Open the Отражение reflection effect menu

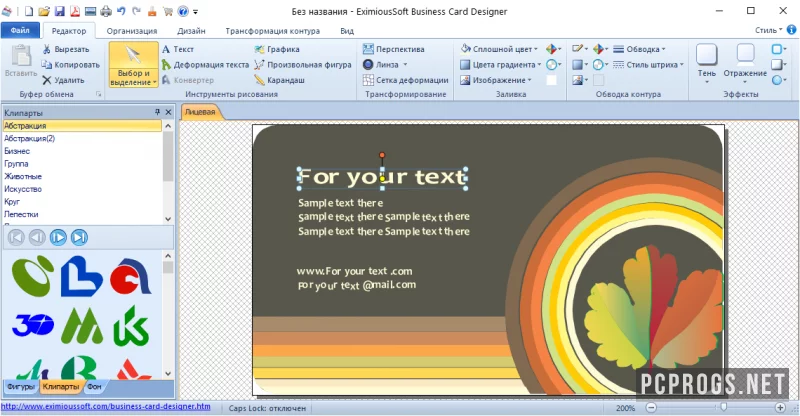pos(745,64)
